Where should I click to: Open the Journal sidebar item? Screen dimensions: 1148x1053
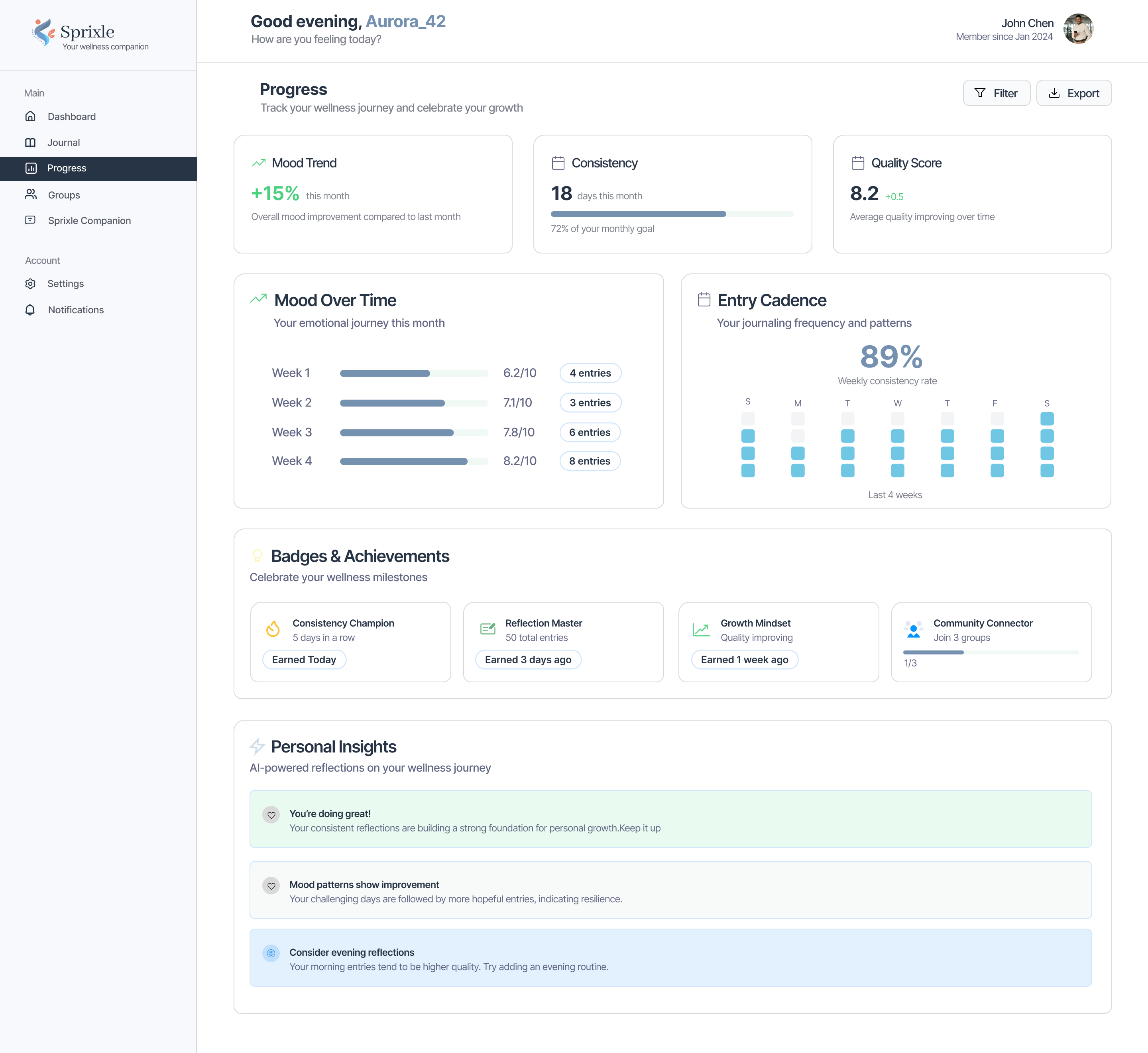coord(63,142)
